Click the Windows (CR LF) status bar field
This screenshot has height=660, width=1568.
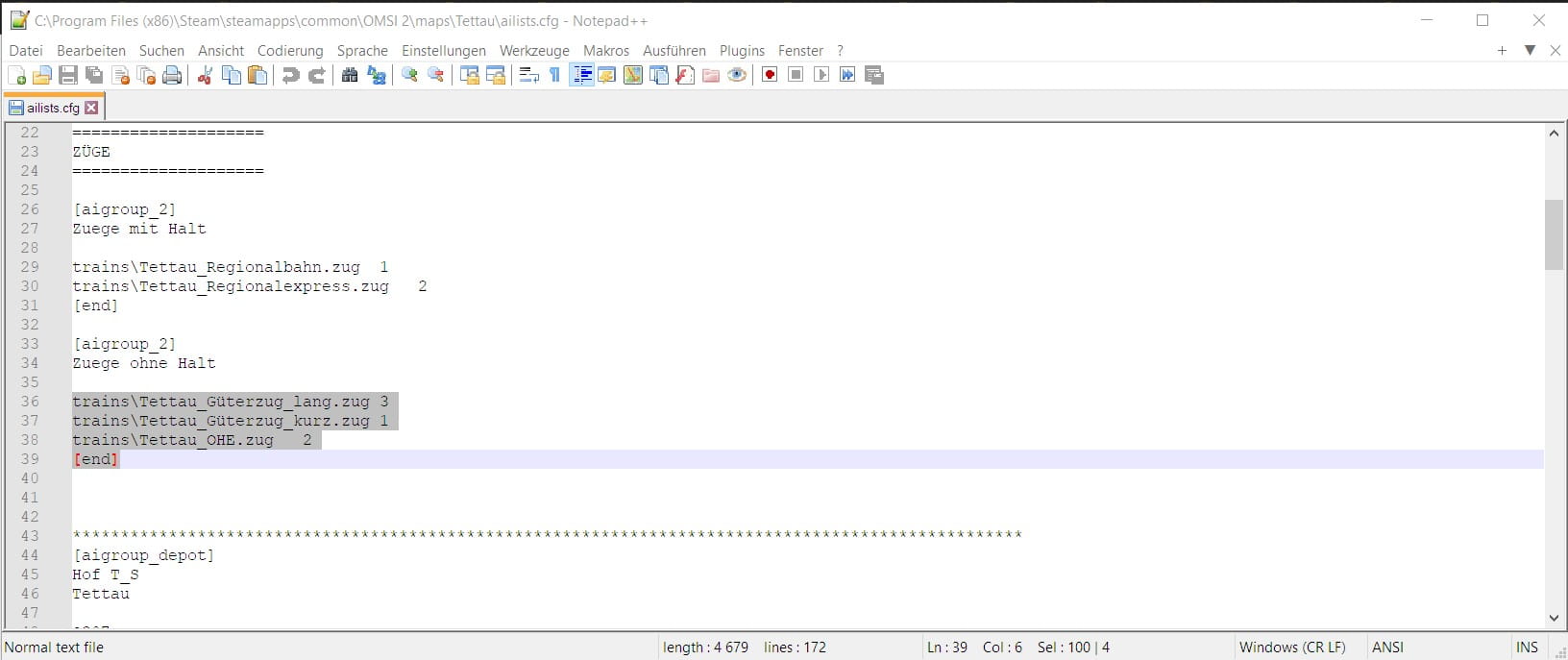(x=1291, y=648)
